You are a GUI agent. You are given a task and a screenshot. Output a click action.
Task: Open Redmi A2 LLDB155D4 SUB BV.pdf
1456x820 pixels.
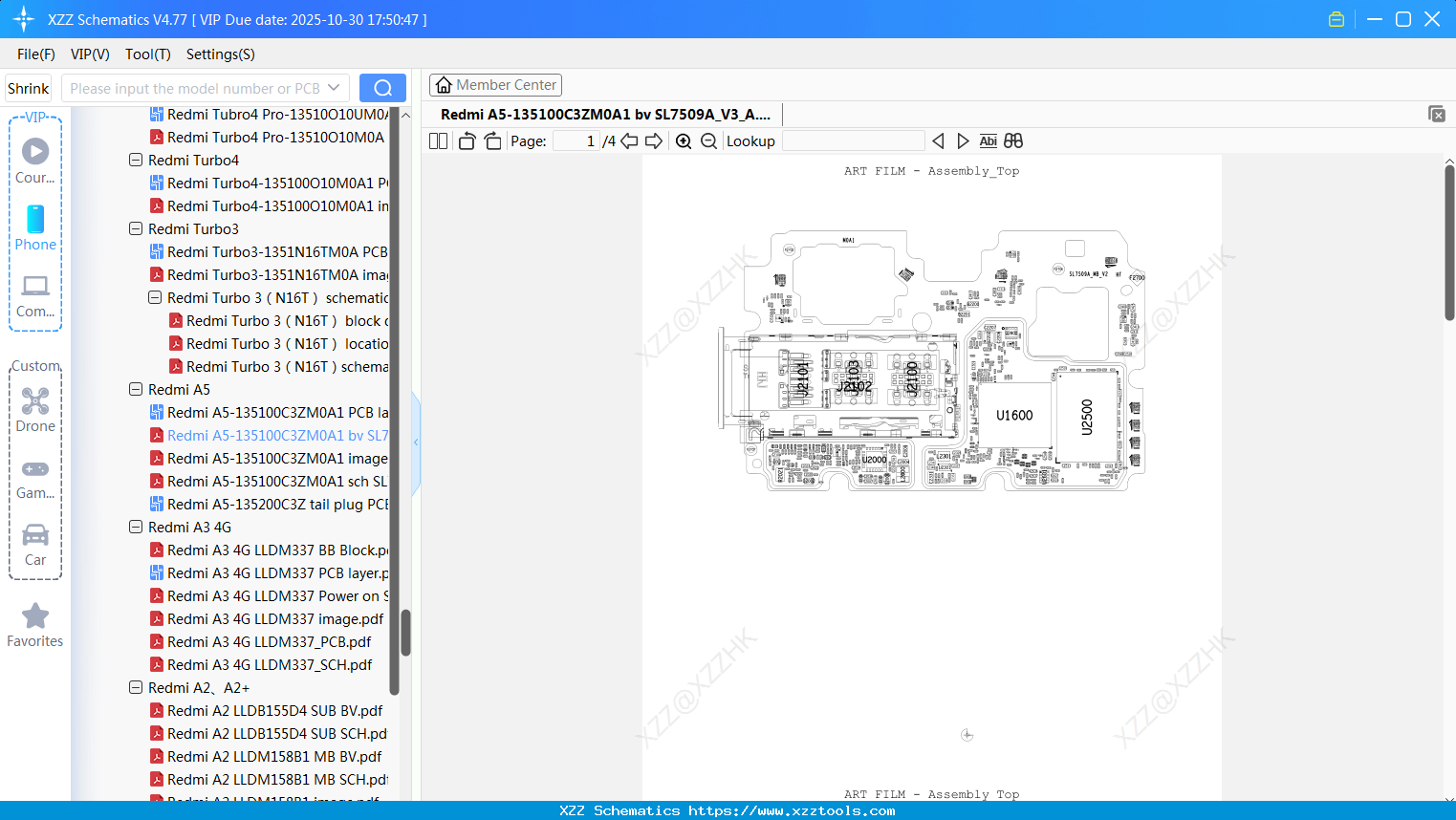266,711
